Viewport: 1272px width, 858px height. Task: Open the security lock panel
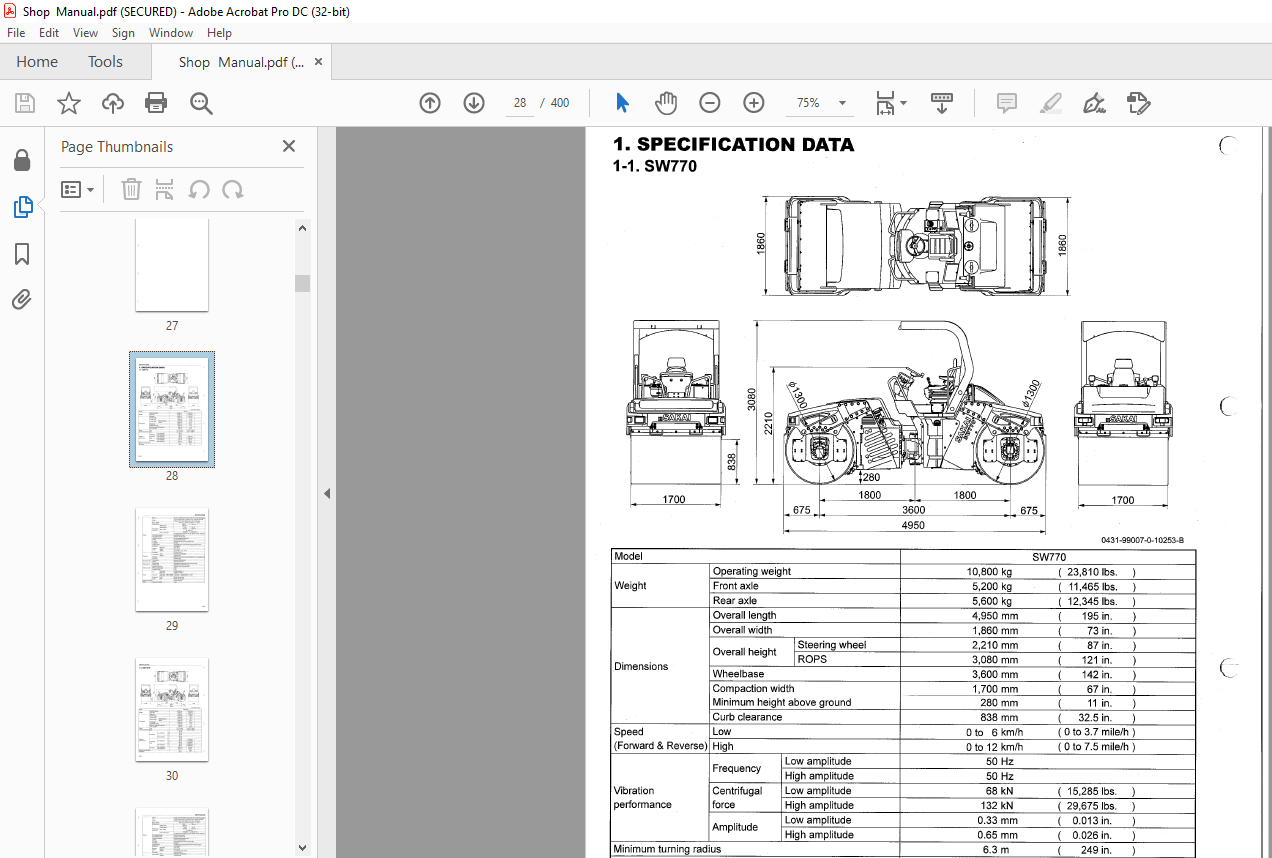[22, 160]
